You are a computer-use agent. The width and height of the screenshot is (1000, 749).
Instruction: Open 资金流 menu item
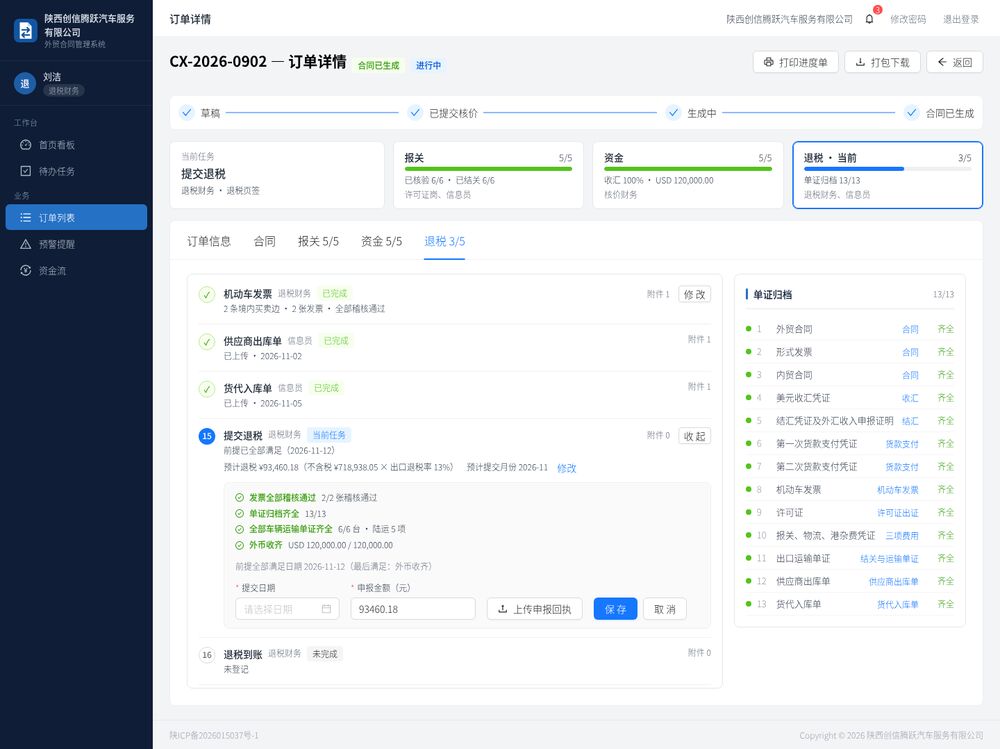coord(76,271)
